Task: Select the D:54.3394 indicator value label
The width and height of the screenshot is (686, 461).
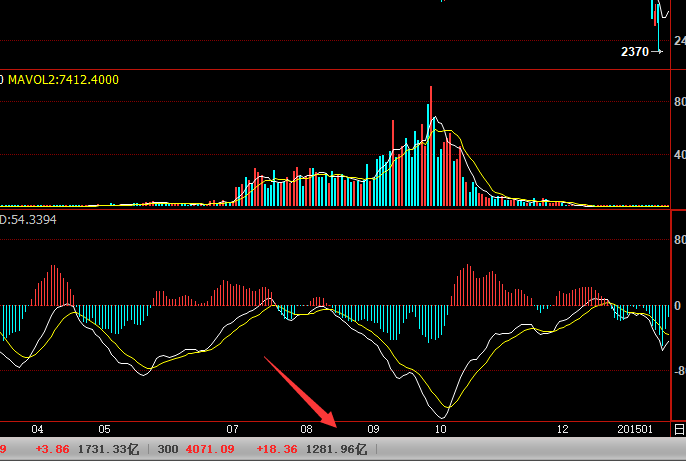Action: click(29, 218)
